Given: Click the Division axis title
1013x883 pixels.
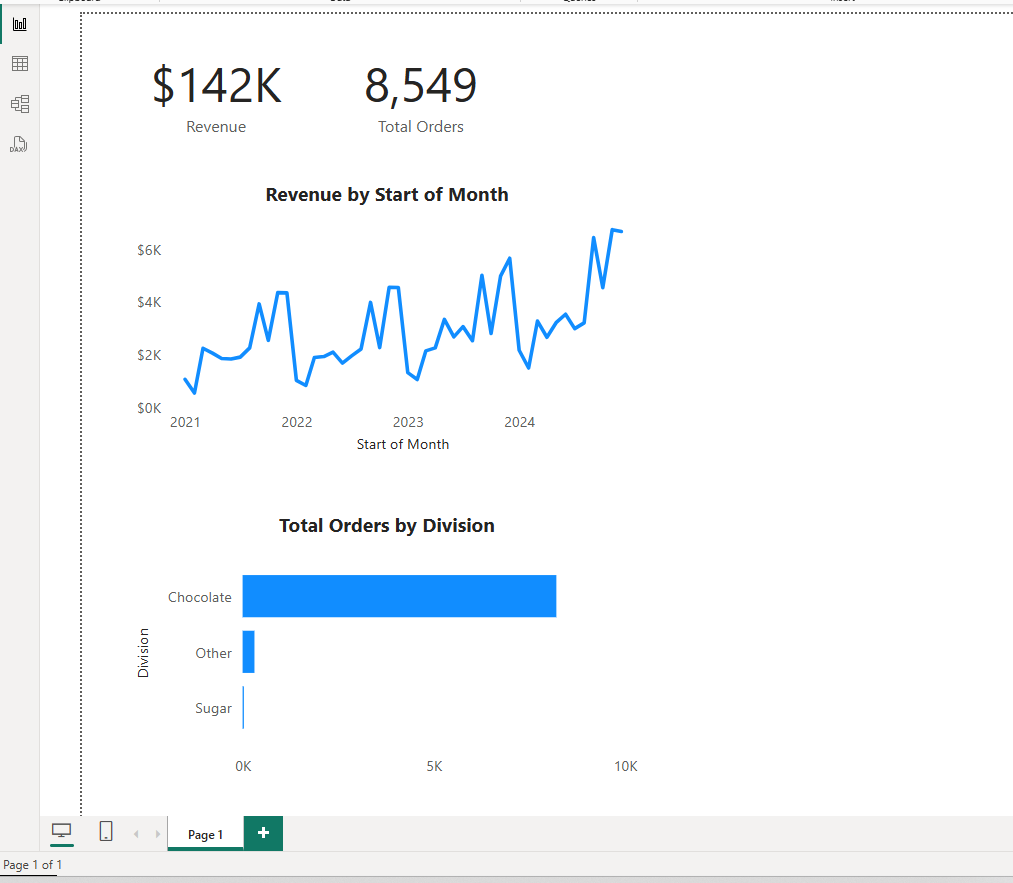Looking at the screenshot, I should (143, 652).
